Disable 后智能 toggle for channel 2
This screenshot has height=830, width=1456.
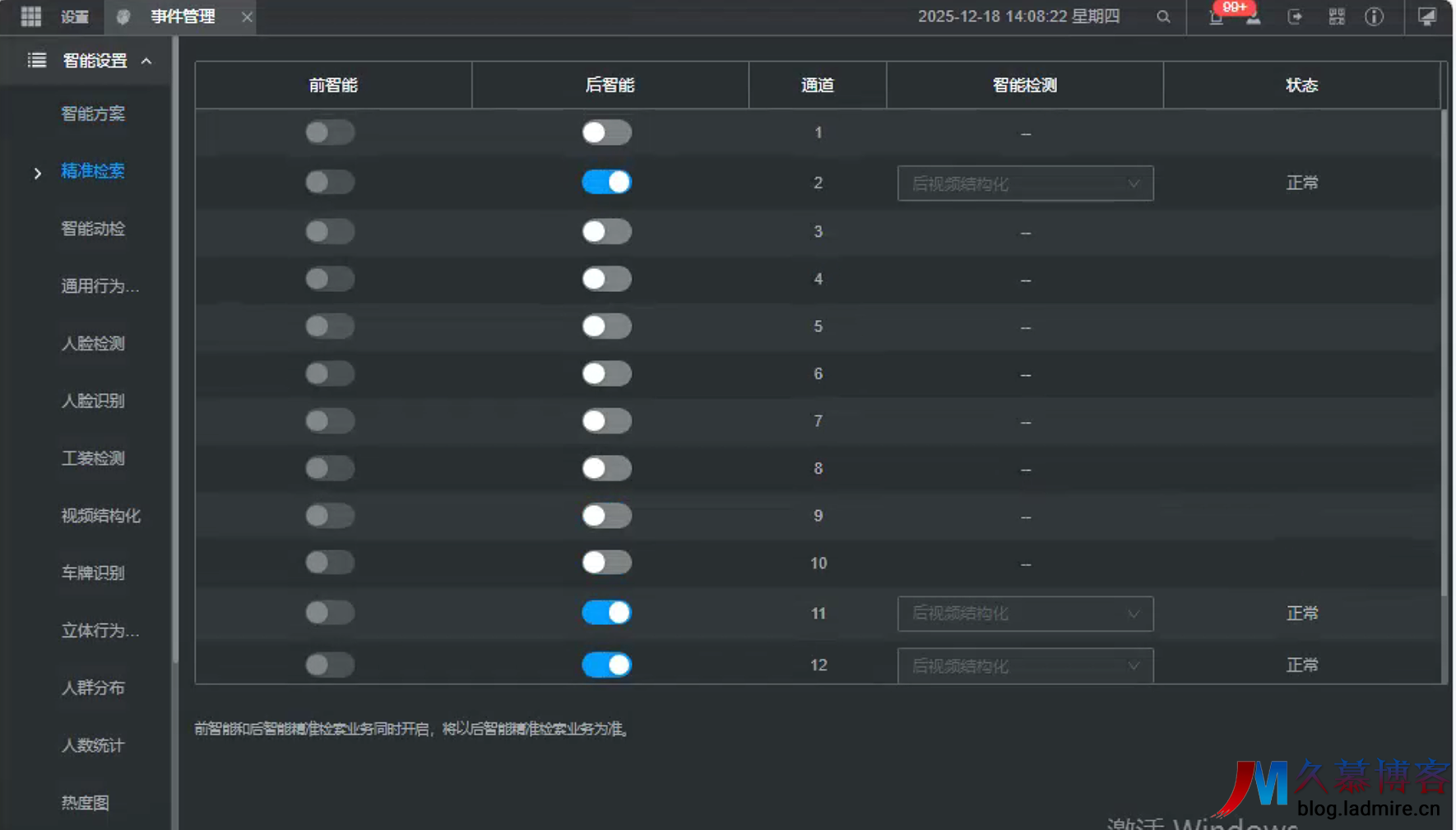pos(607,182)
